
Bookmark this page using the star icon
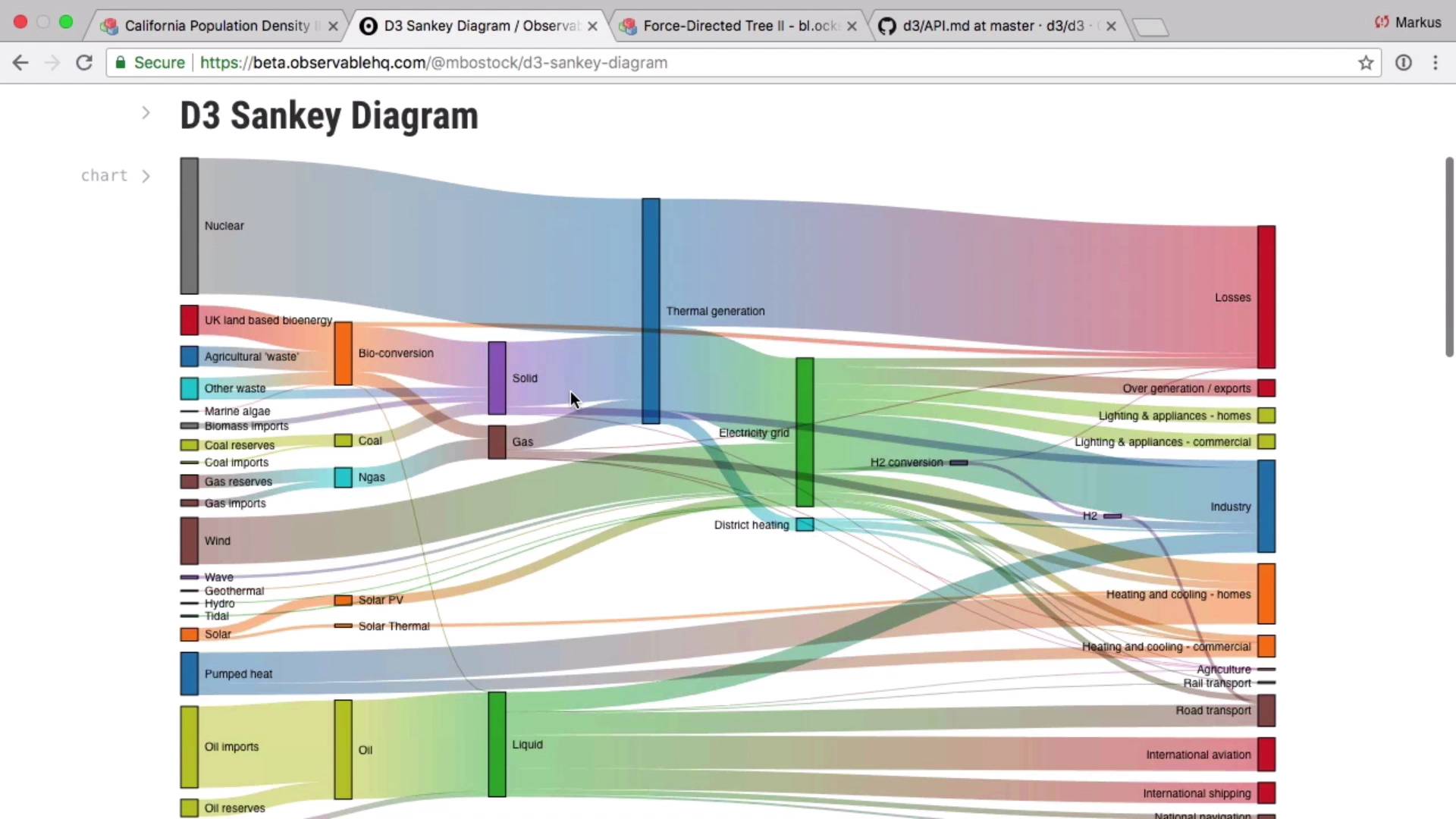pos(1367,63)
